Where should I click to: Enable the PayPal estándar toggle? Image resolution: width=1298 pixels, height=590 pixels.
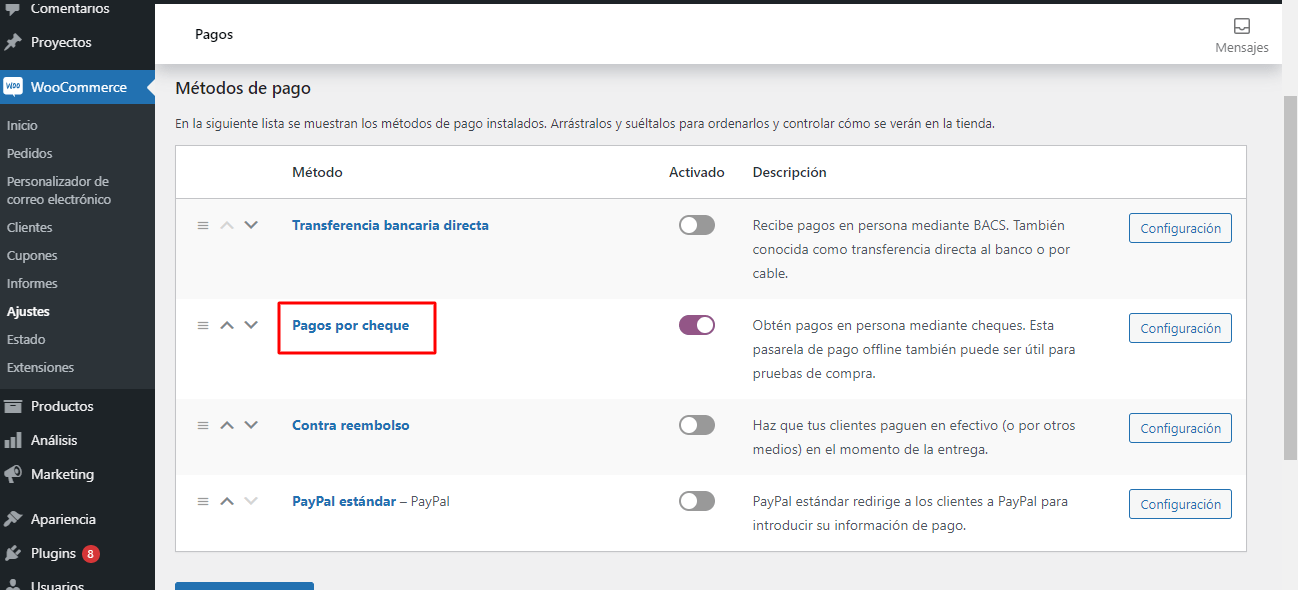697,501
